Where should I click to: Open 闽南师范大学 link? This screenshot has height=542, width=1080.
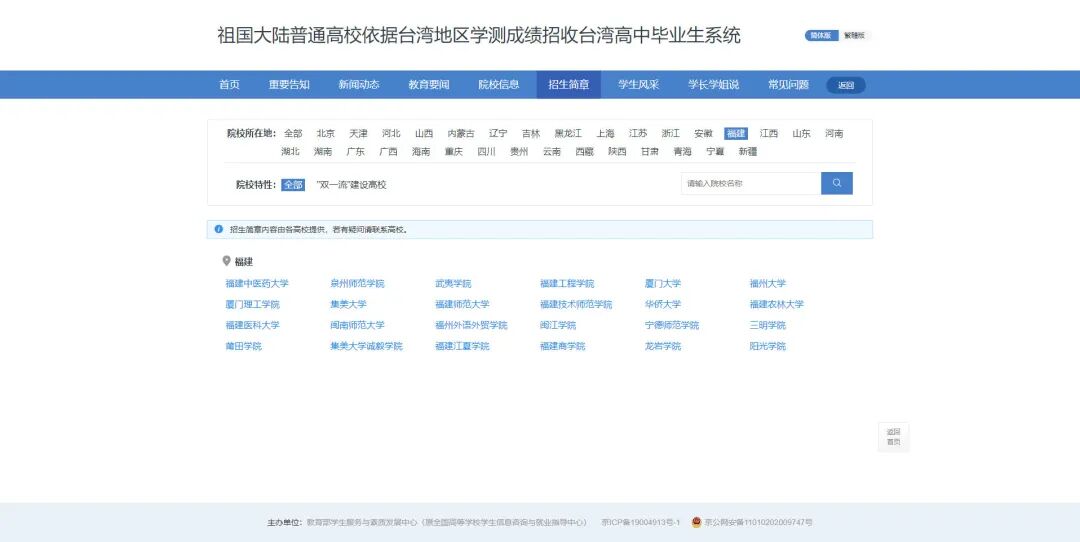pyautogui.click(x=357, y=325)
